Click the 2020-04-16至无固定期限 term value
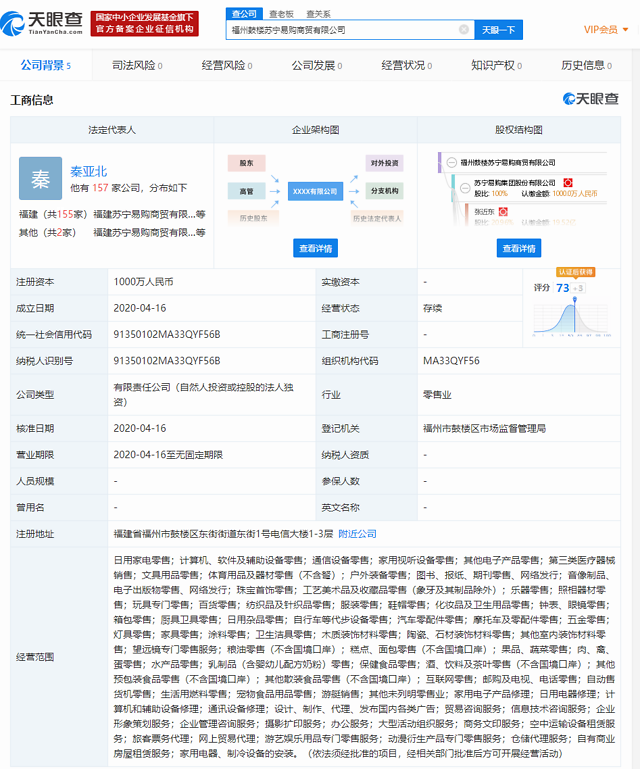 point(168,455)
